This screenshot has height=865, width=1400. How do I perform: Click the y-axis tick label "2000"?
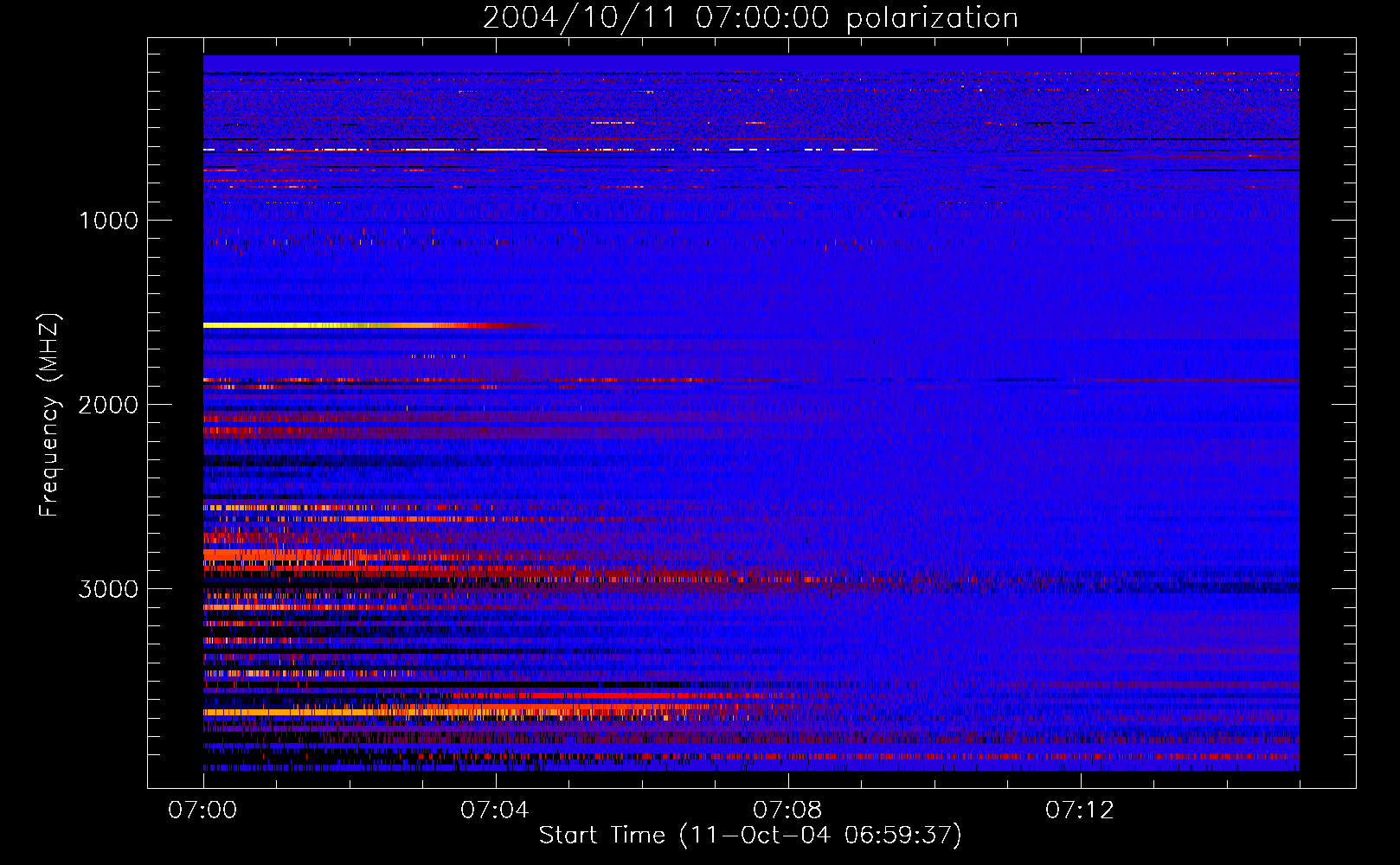(x=109, y=405)
